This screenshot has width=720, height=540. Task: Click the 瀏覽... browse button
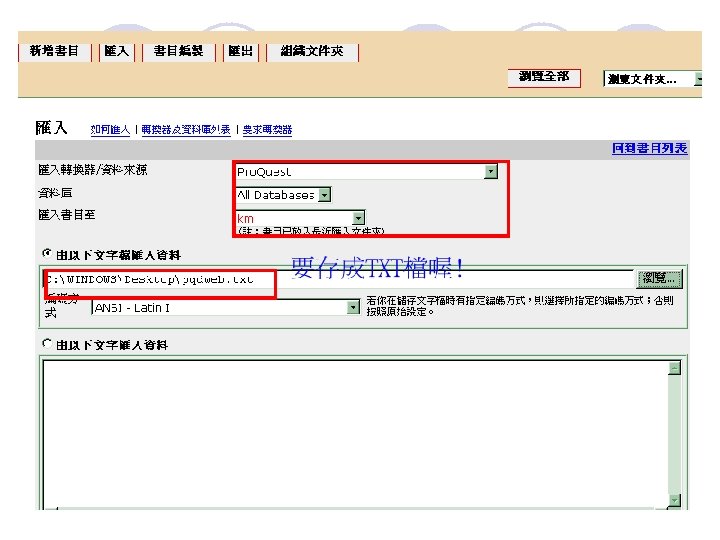pos(659,279)
